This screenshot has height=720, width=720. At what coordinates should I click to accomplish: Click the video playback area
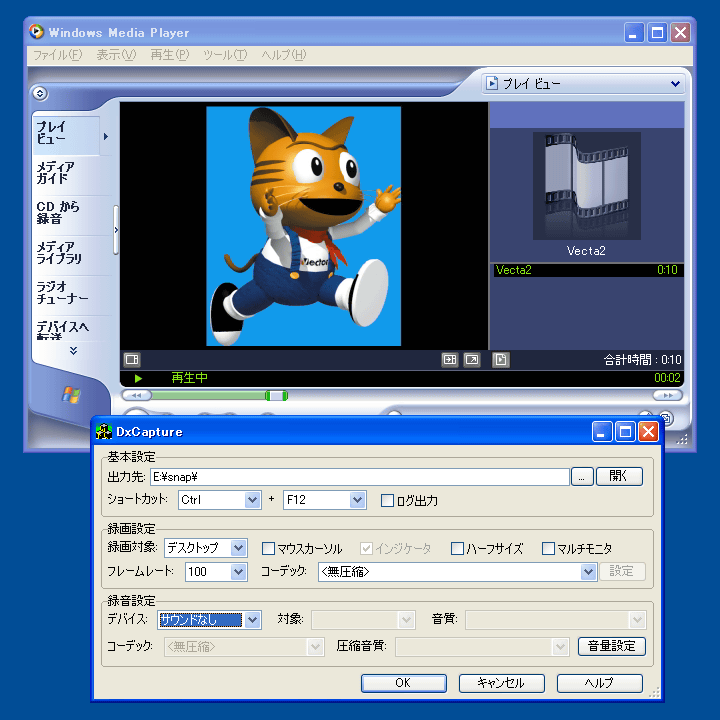(x=304, y=226)
